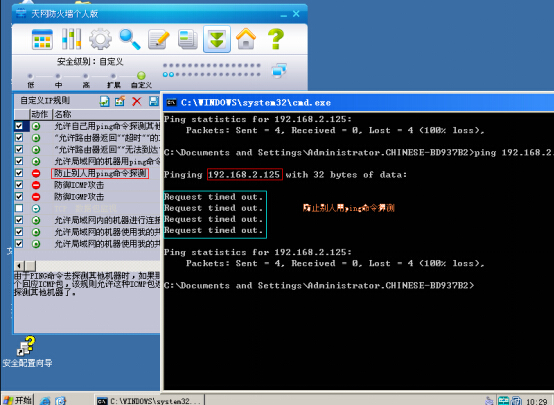
Task: Click the rule list left scroll arrow
Action: (x=19, y=266)
